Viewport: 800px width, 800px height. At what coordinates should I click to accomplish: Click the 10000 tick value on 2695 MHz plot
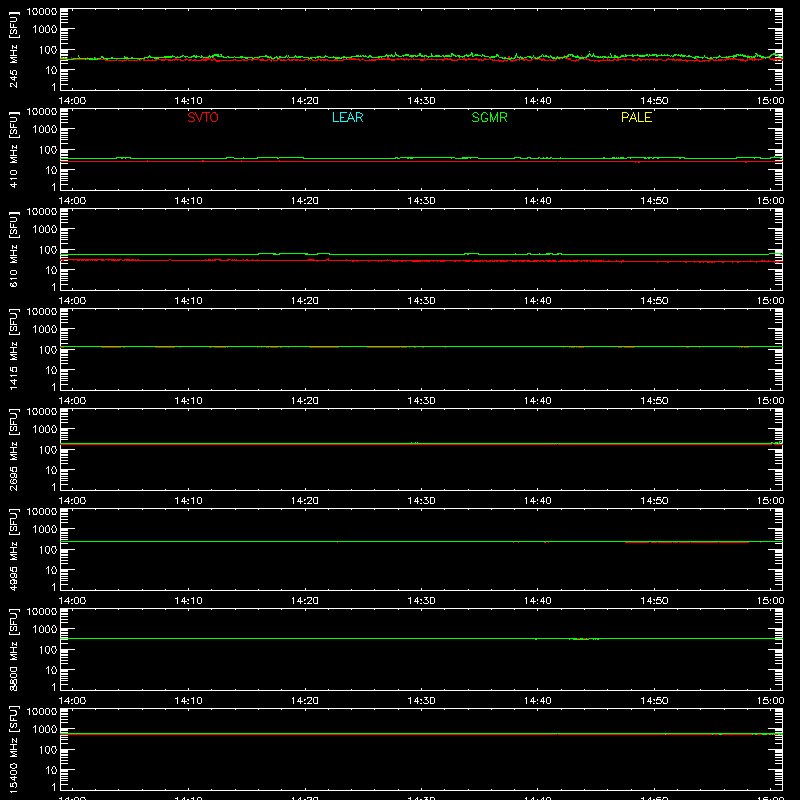pyautogui.click(x=42, y=412)
